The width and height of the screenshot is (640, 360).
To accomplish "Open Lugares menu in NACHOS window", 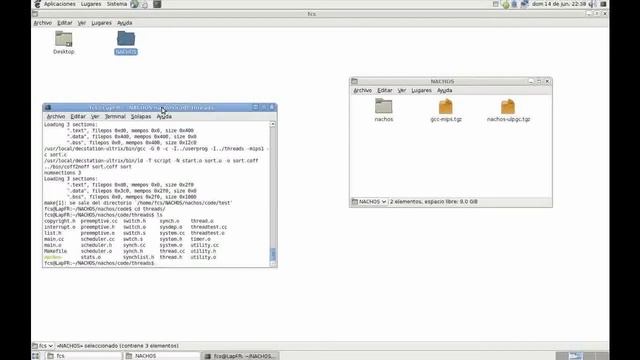I will click(x=421, y=90).
